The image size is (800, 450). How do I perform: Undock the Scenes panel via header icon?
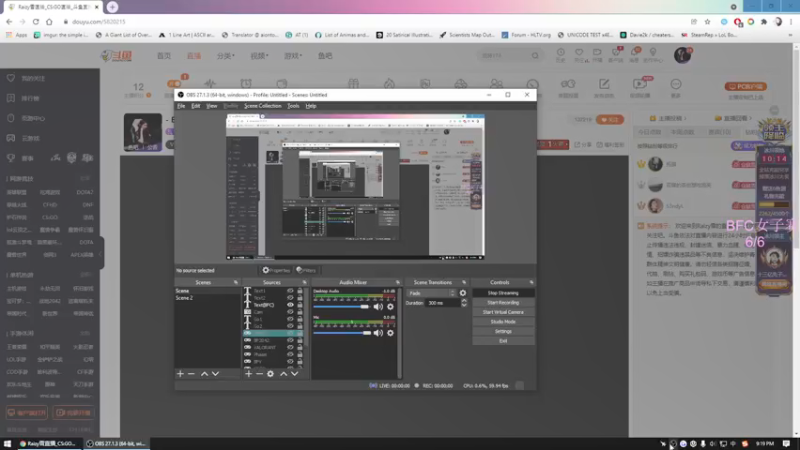pyautogui.click(x=236, y=282)
